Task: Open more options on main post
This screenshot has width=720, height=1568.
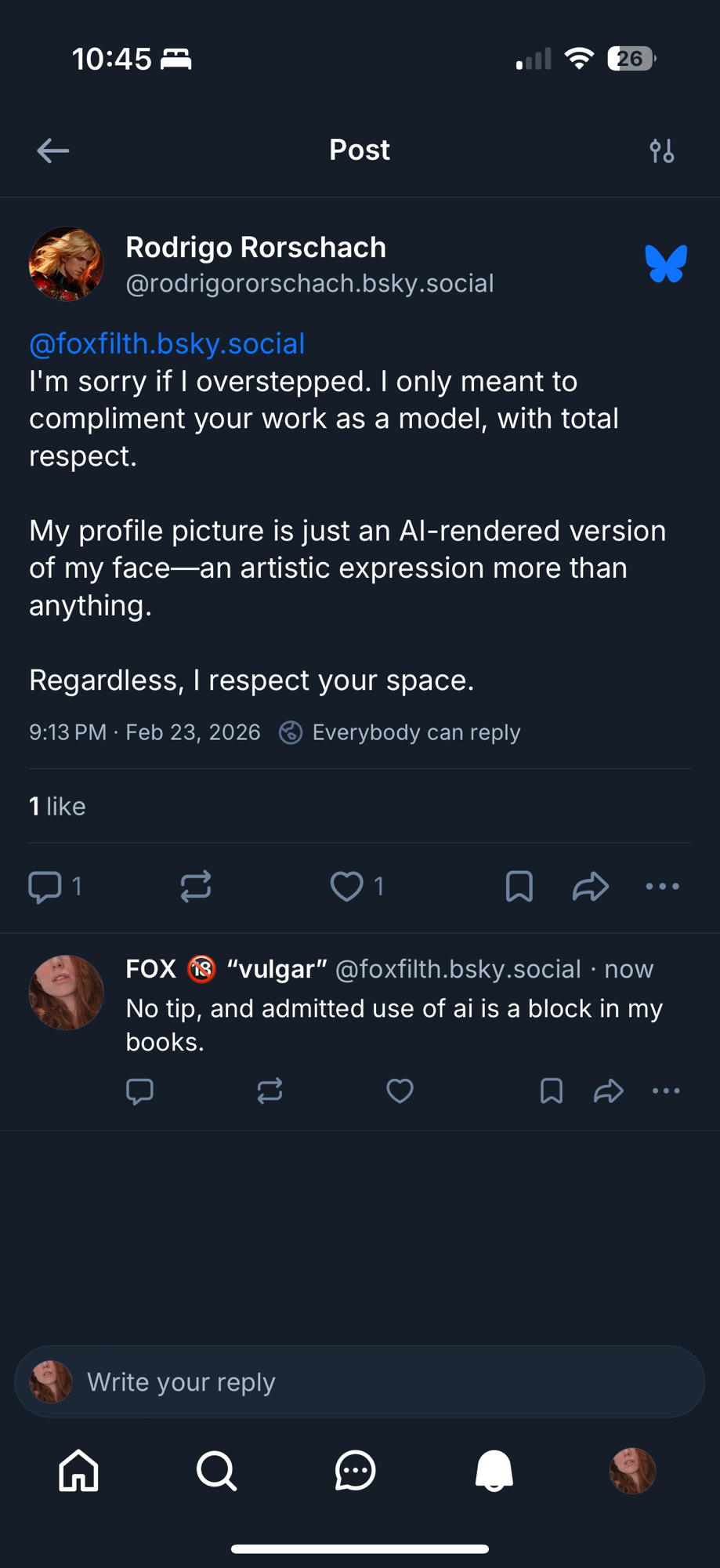Action: point(662,887)
